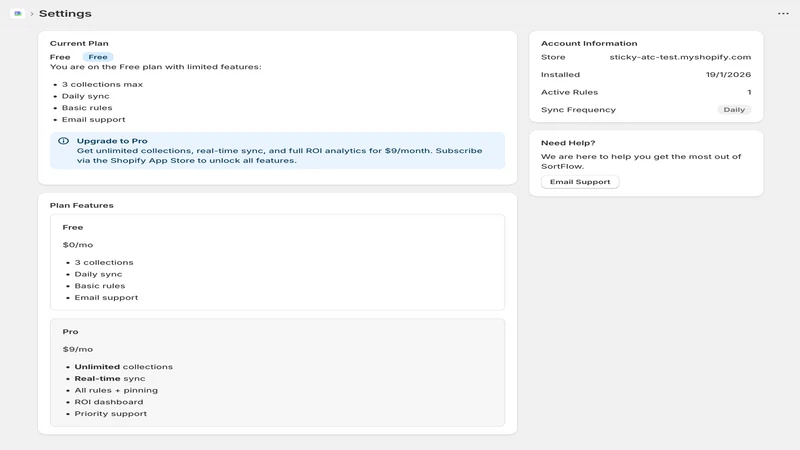Click the Active Rules label
Screen dimensions: 800x450
click(569, 92)
